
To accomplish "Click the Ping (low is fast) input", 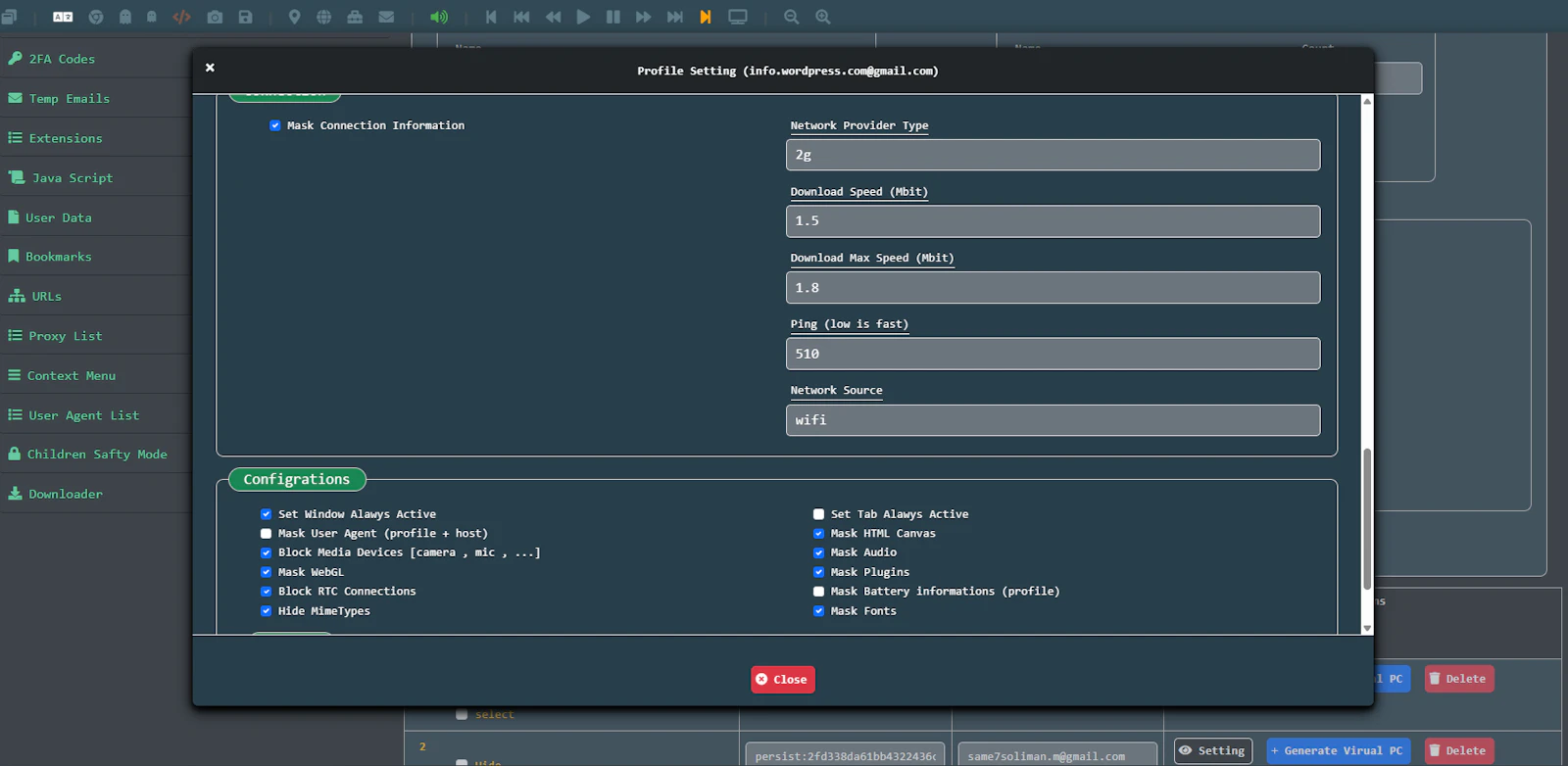I will click(x=1053, y=354).
